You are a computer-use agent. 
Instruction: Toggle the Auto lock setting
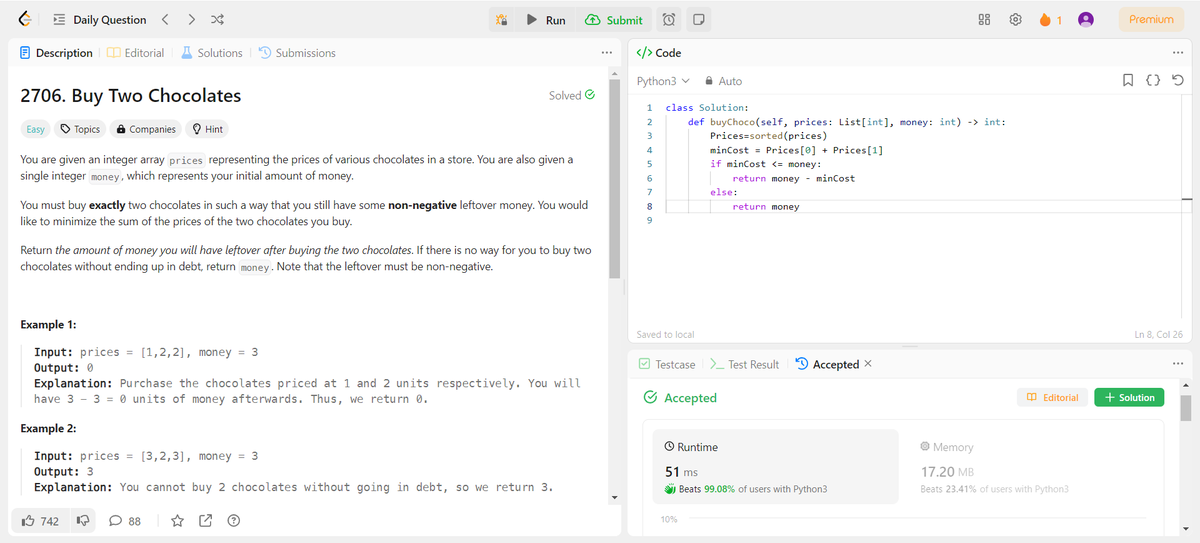(723, 81)
